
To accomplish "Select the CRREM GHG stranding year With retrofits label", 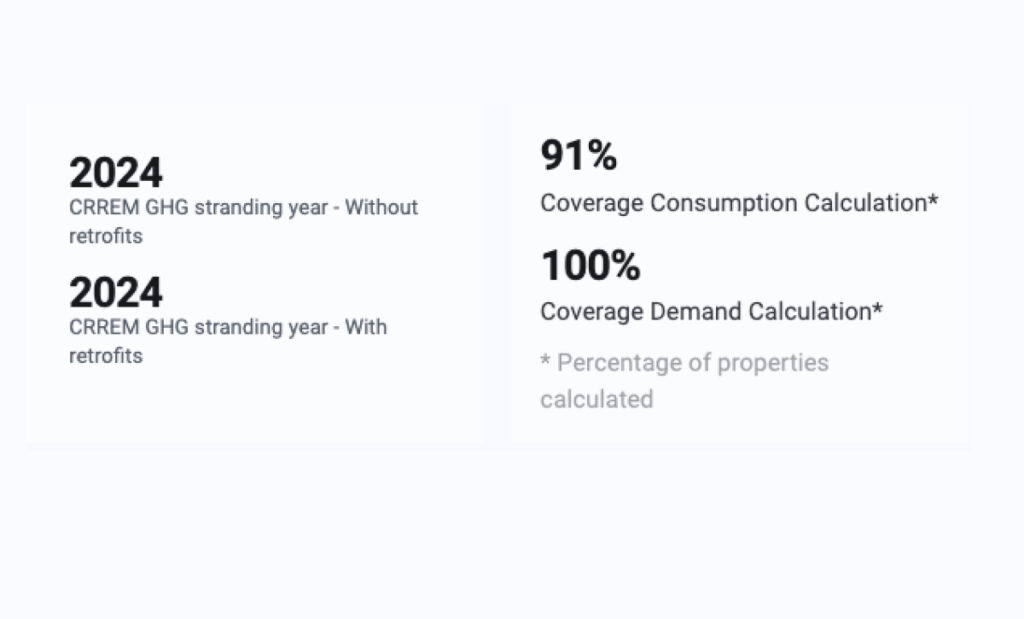I will [228, 341].
